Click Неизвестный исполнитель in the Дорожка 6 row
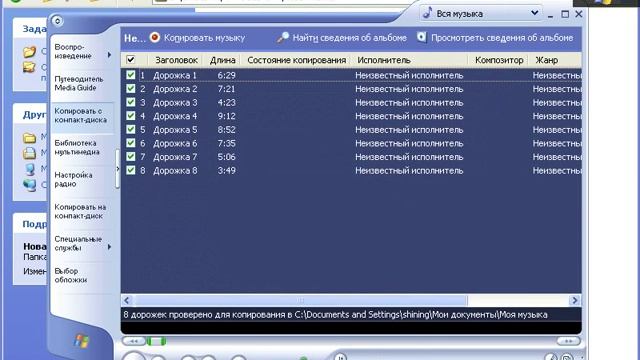The image size is (640, 360). tap(409, 143)
